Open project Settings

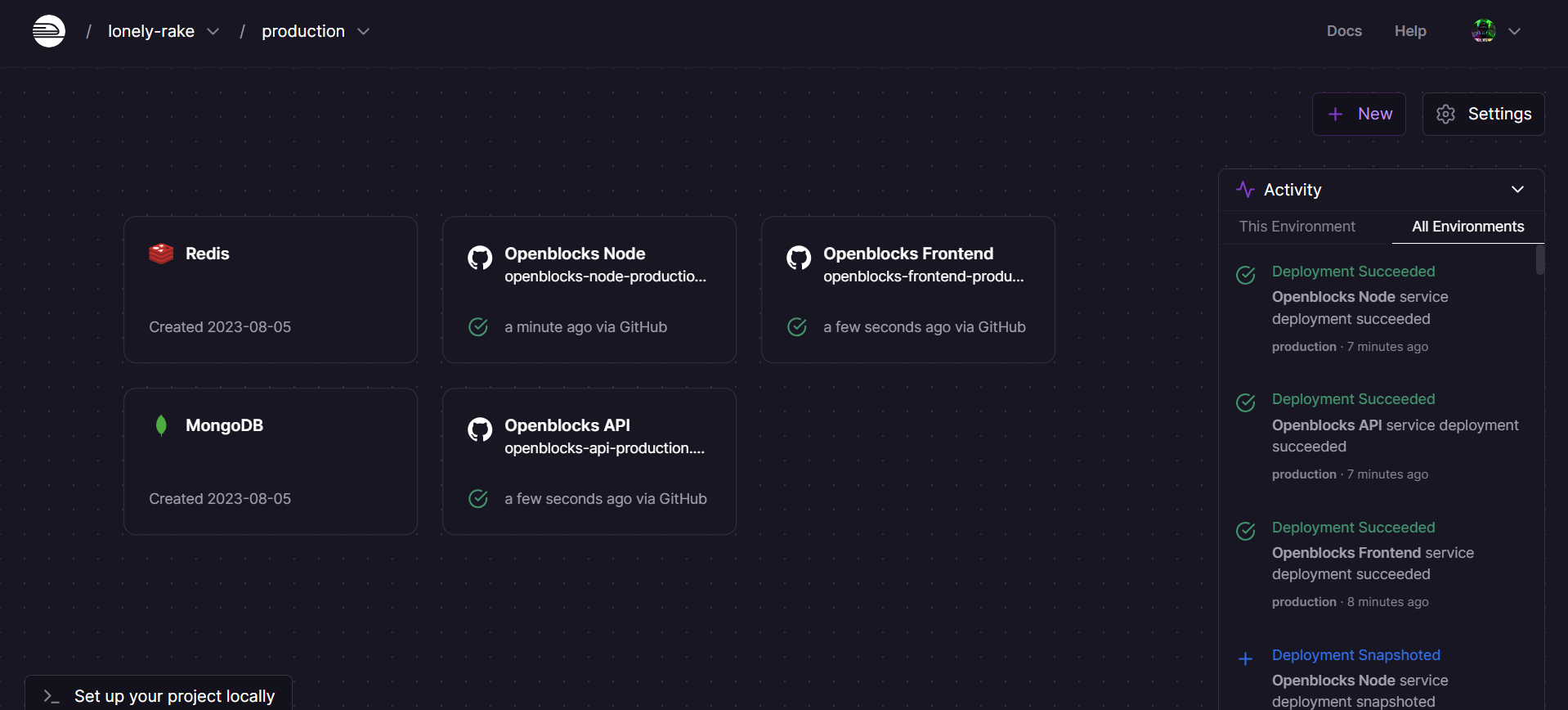coord(1483,114)
